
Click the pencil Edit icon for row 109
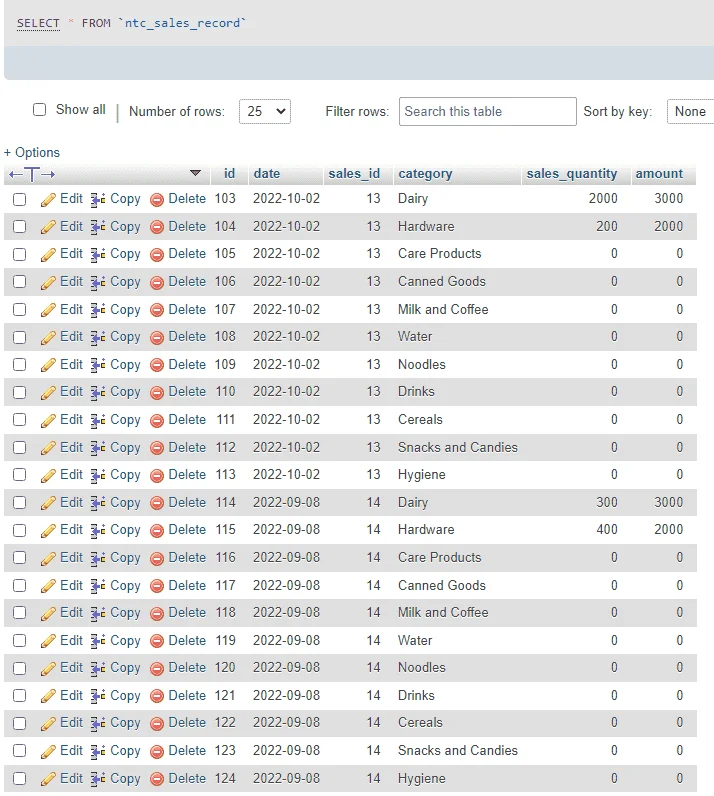48,365
